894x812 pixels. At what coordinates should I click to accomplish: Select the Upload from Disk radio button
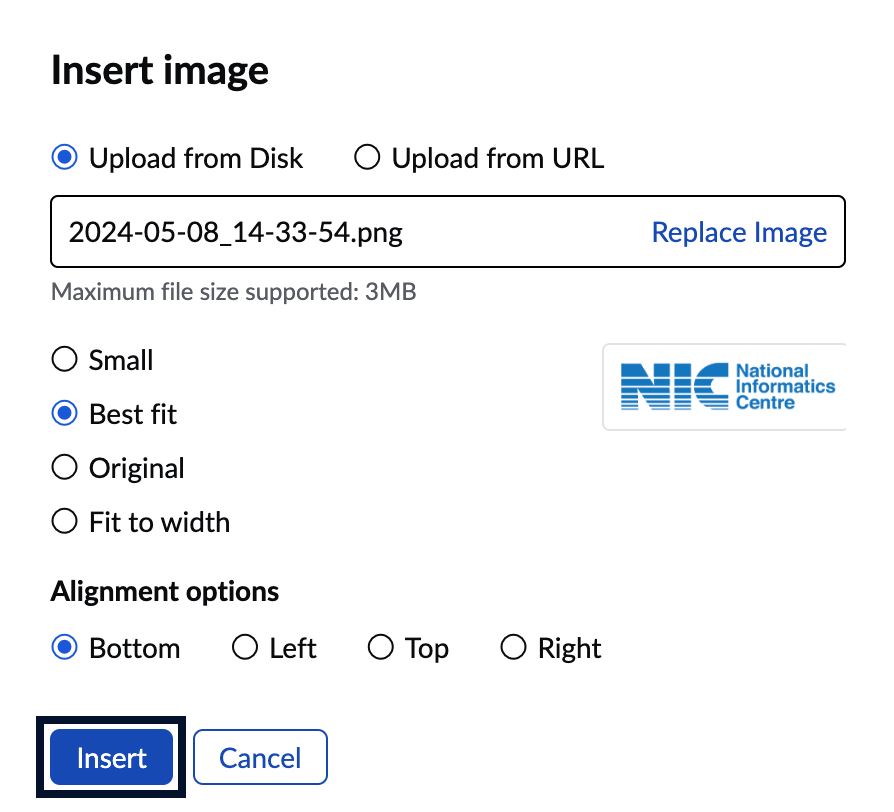[x=65, y=158]
